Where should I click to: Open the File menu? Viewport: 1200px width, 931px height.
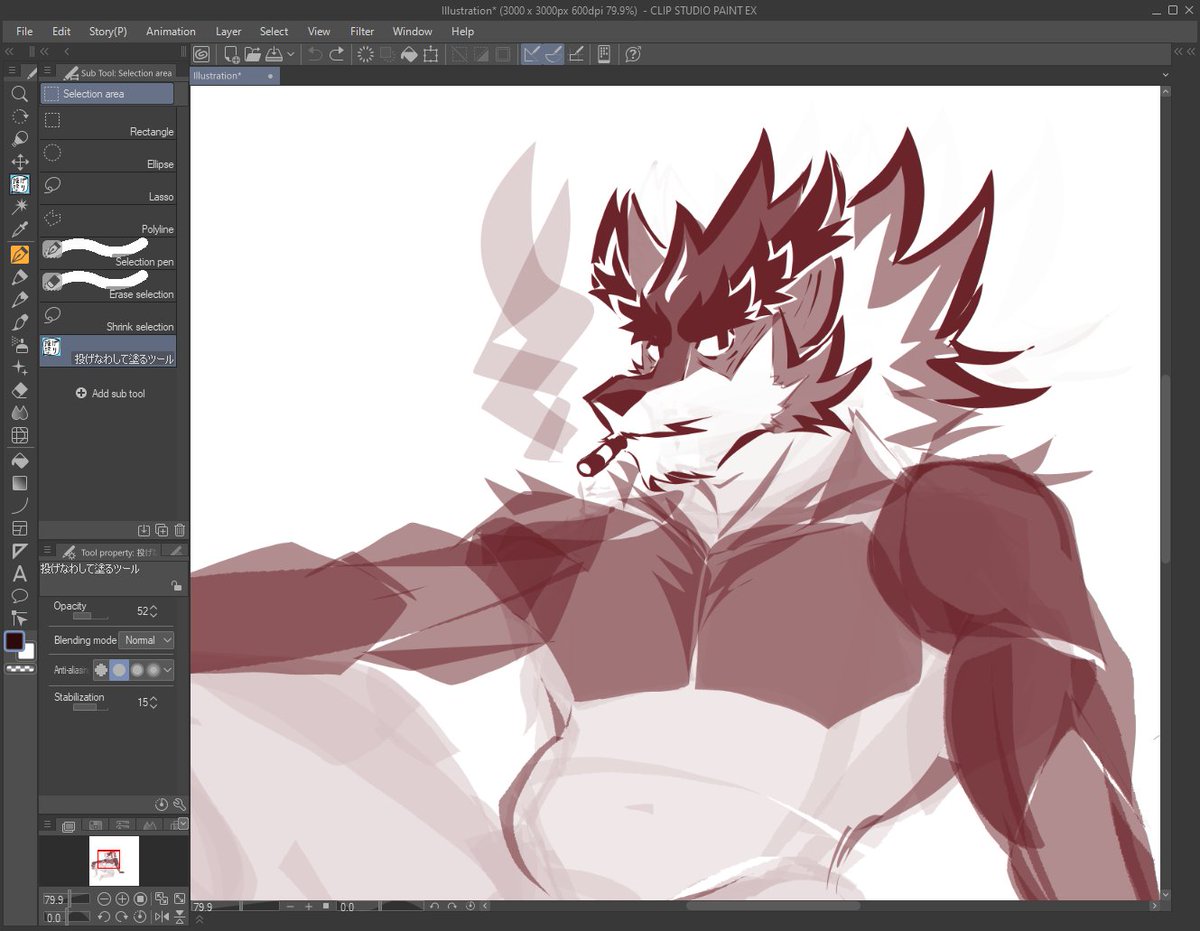pyautogui.click(x=25, y=31)
